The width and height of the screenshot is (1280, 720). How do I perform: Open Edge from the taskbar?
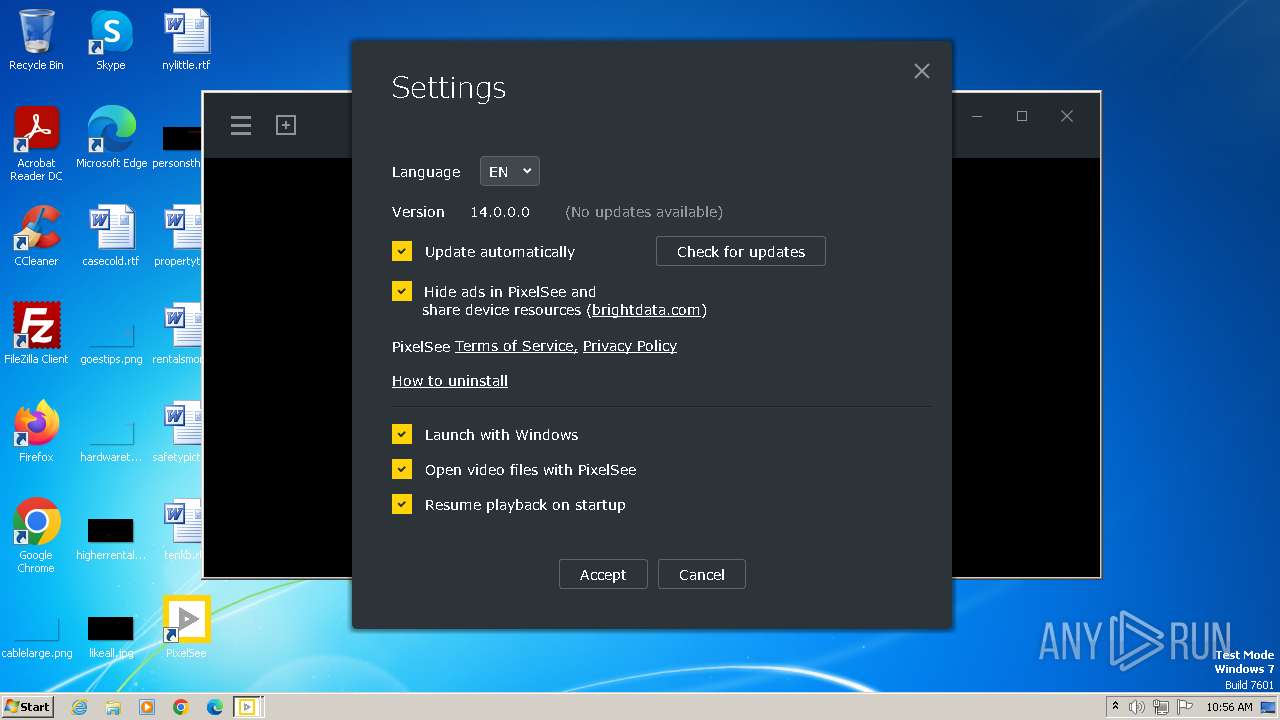215,707
